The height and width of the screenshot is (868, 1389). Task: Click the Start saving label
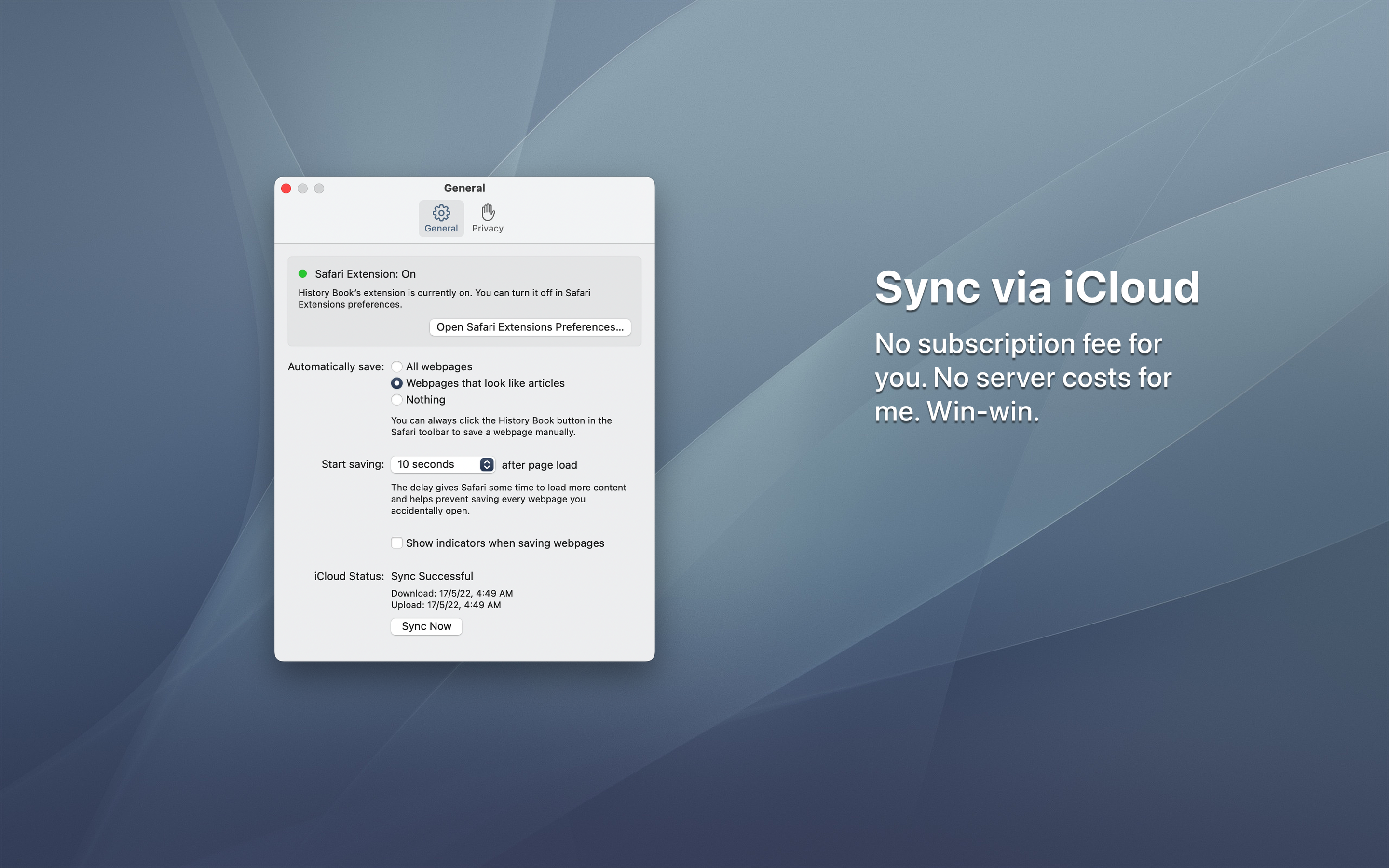click(353, 464)
